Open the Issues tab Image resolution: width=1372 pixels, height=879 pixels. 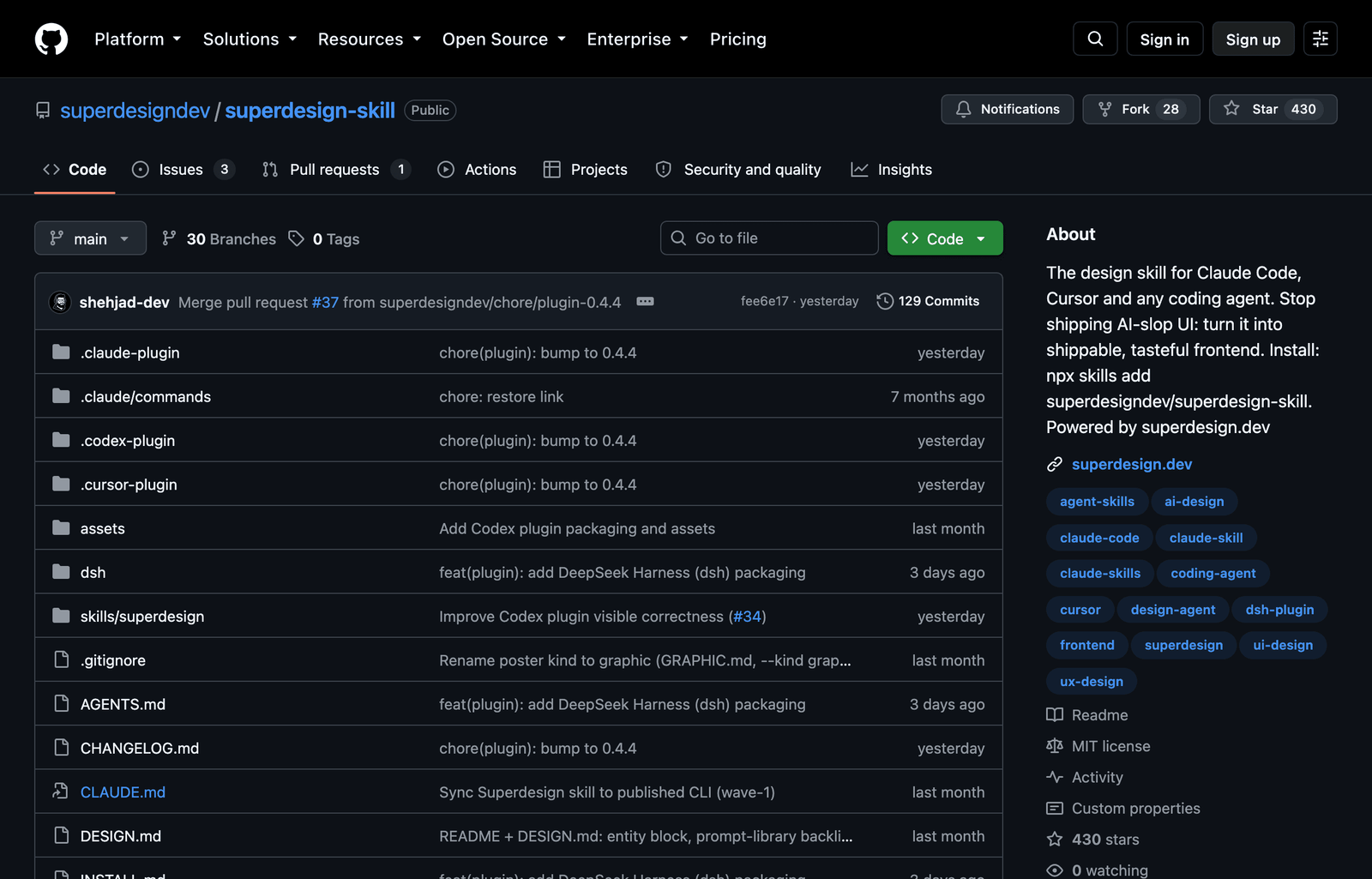[x=183, y=170]
